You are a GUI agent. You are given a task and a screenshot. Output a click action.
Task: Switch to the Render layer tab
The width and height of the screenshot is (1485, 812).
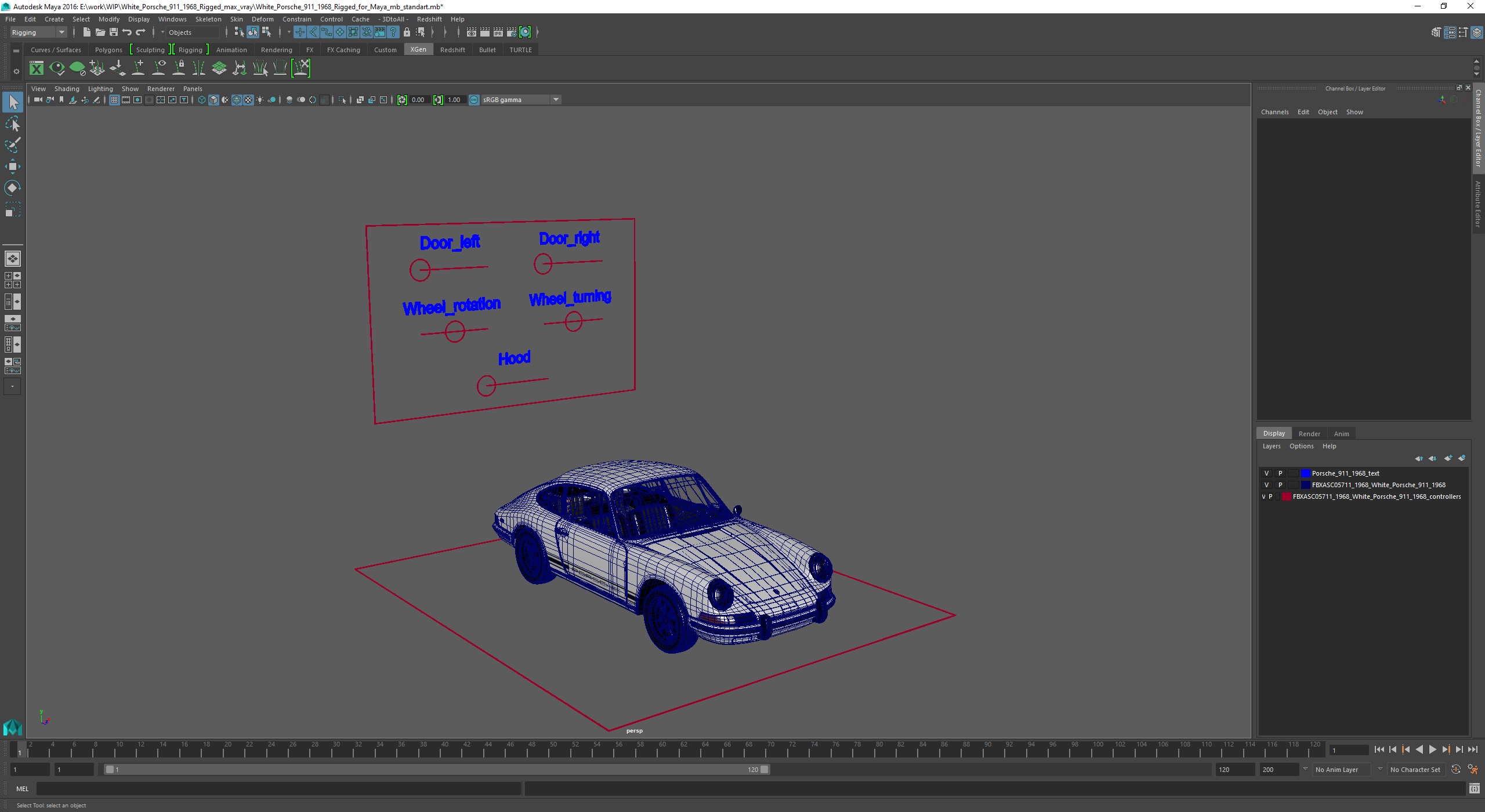[x=1309, y=434]
